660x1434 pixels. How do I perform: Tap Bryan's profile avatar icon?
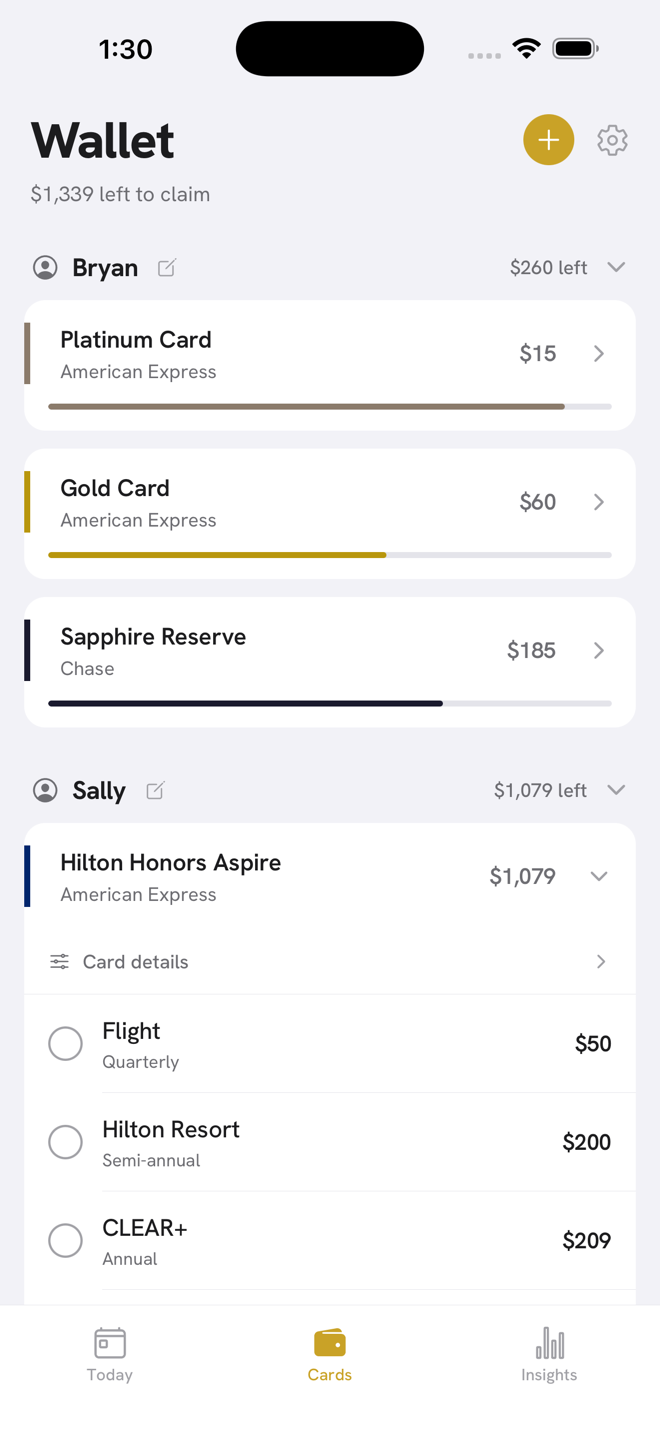tap(45, 267)
